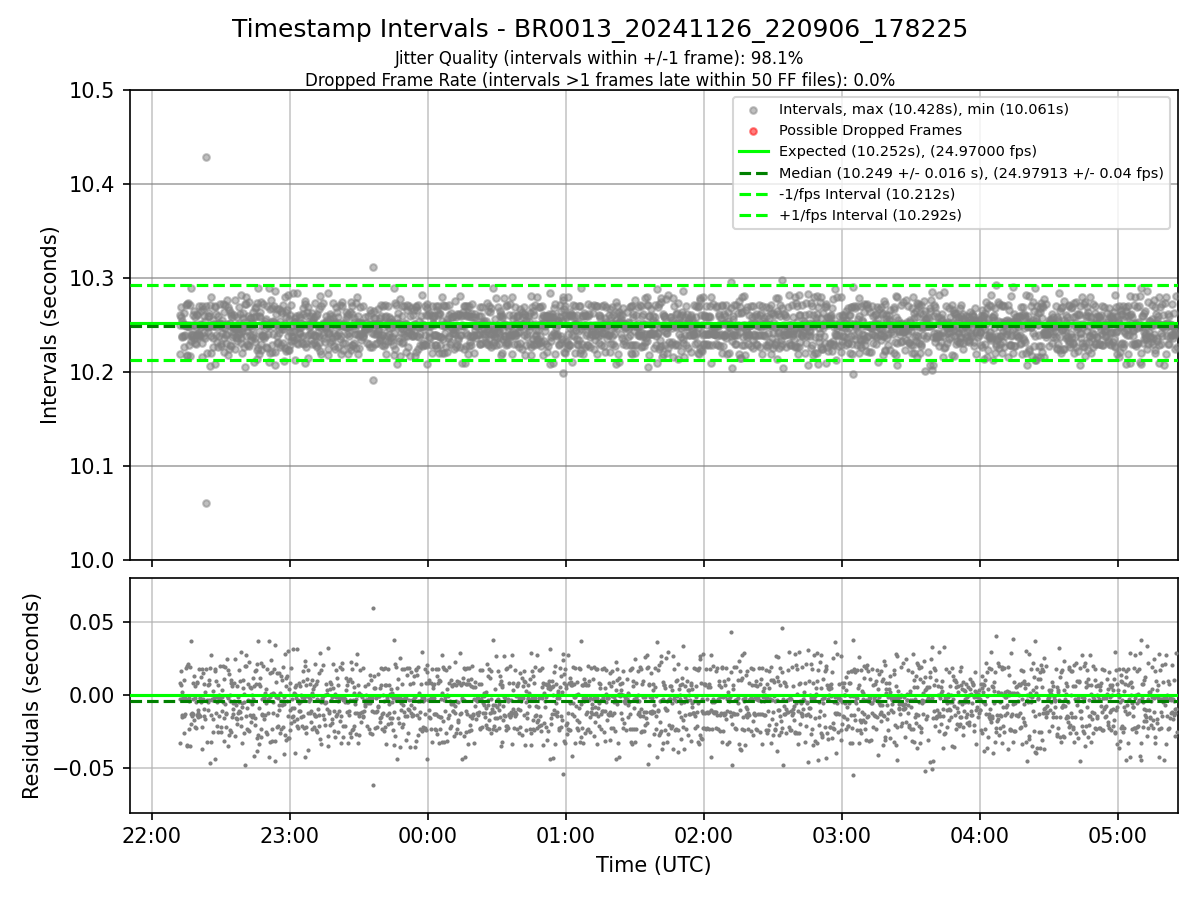Click the interval outlier point near 10.31 seconds

373,267
